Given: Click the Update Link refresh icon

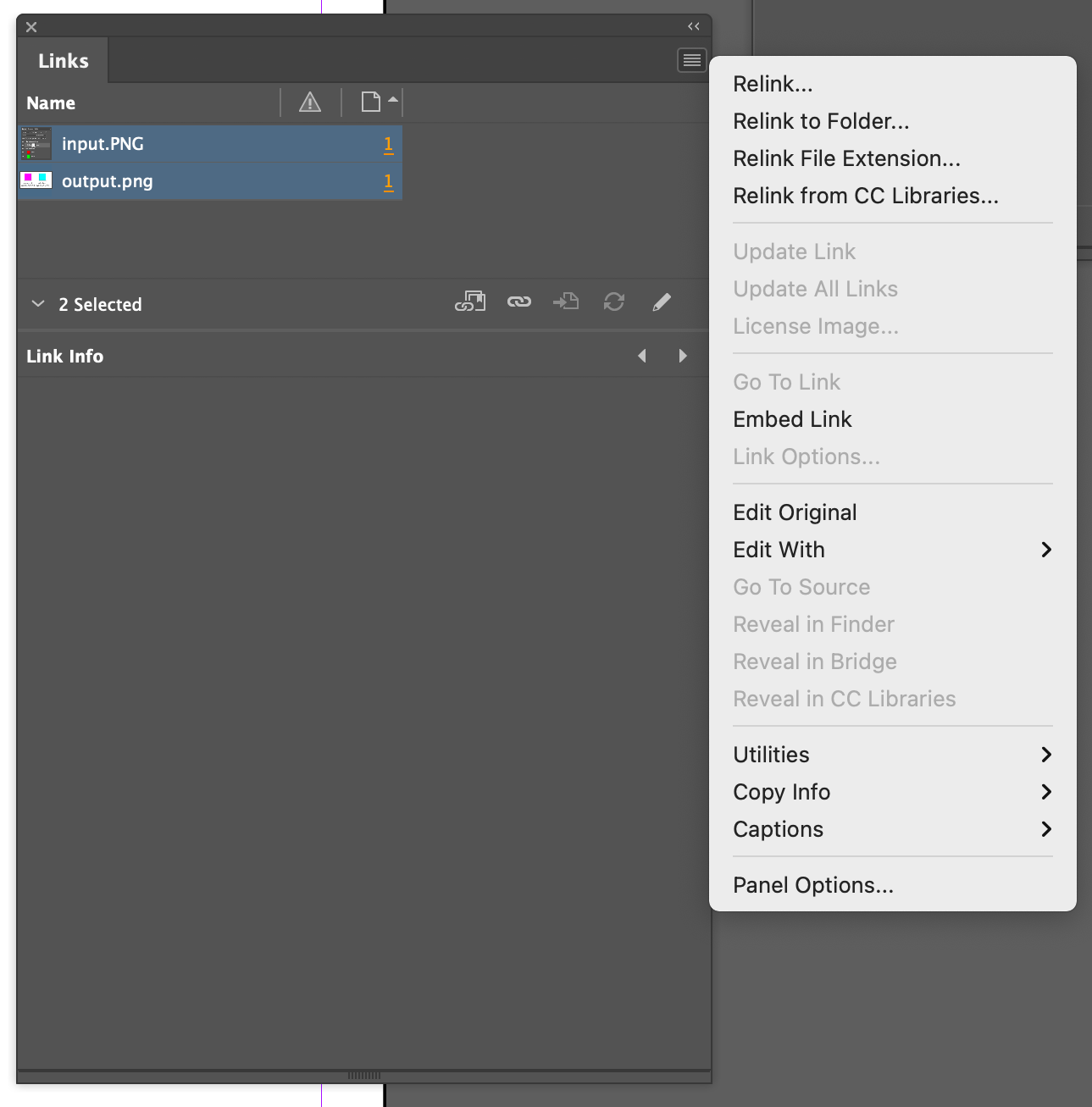Looking at the screenshot, I should coord(614,302).
